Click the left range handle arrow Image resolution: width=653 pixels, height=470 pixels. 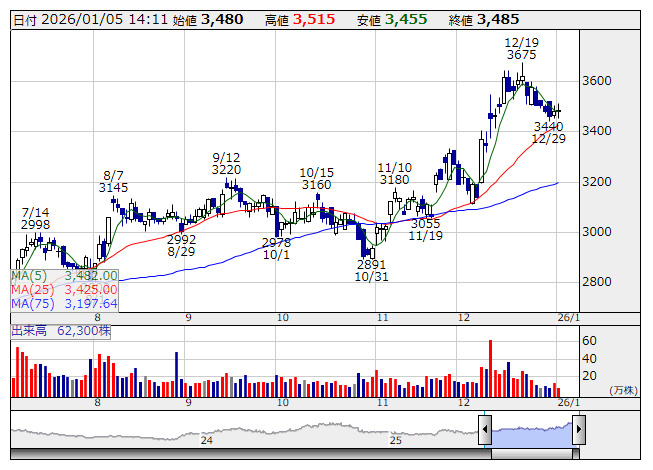(485, 429)
